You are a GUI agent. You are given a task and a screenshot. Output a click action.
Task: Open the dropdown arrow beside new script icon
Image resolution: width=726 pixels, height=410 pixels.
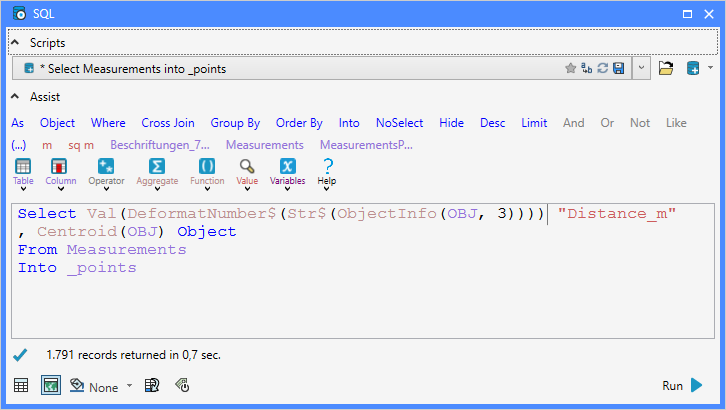(x=710, y=68)
